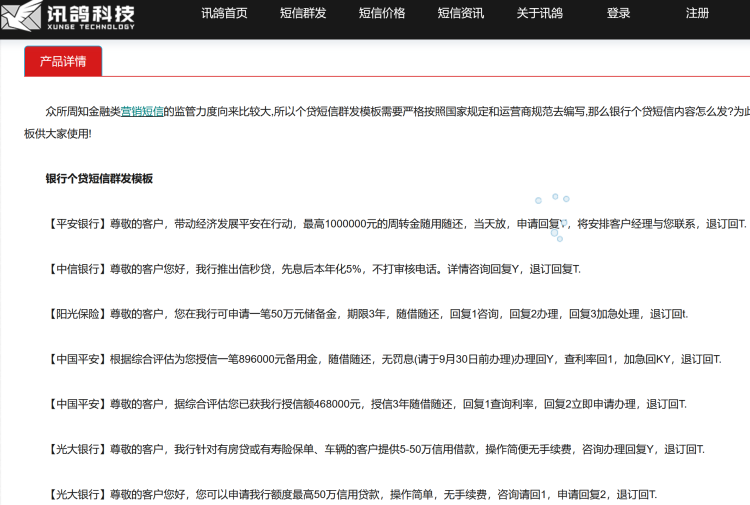The image size is (750, 505).
Task: Open the 短信价格 page
Action: click(382, 14)
